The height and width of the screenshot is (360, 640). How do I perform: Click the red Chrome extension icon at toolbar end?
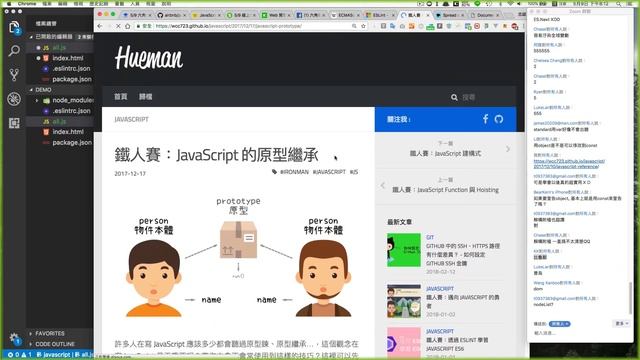pos(515,26)
